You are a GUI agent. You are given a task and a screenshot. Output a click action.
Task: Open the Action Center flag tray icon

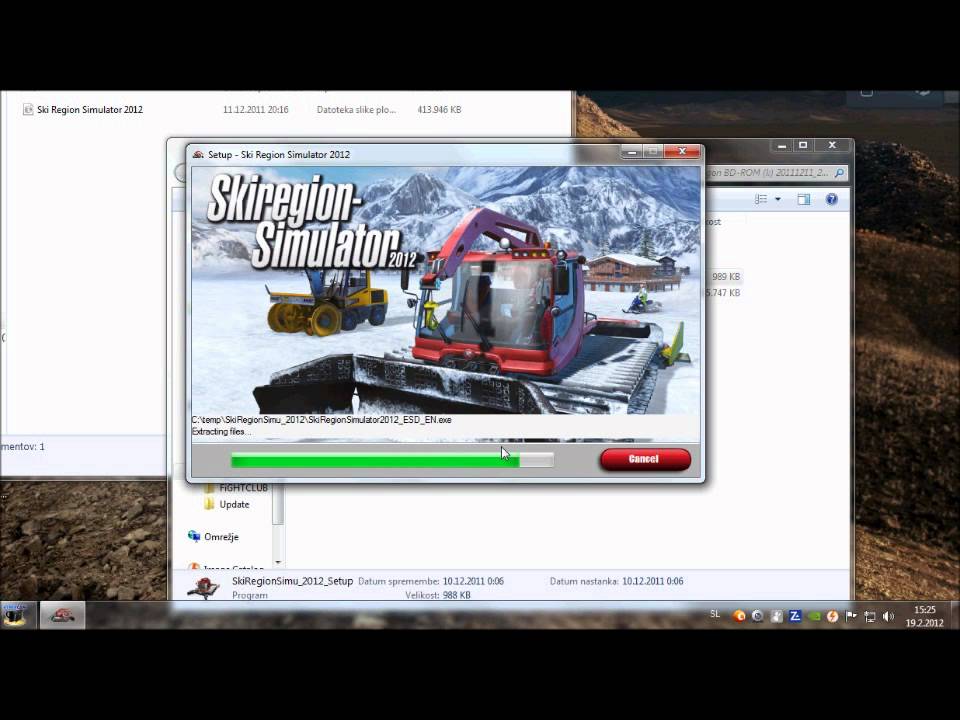tap(851, 616)
